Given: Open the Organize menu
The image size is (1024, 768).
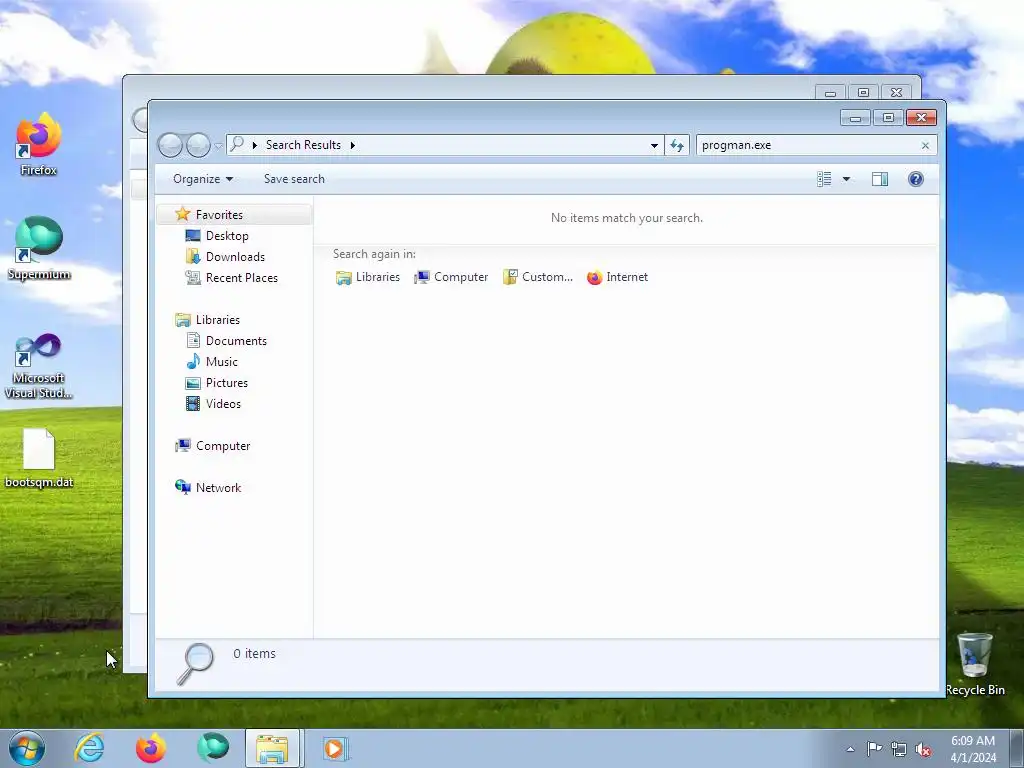Looking at the screenshot, I should tap(202, 179).
